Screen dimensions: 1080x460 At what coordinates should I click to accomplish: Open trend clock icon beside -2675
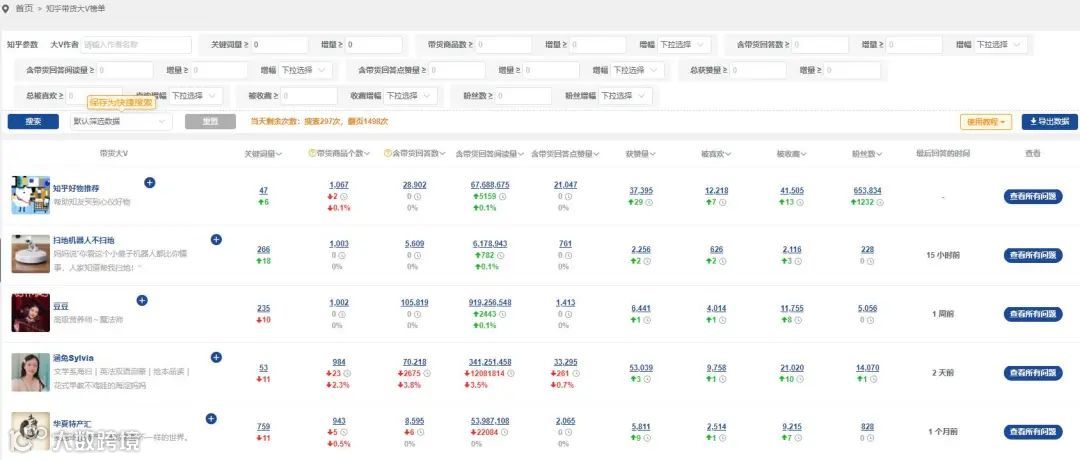point(428,374)
